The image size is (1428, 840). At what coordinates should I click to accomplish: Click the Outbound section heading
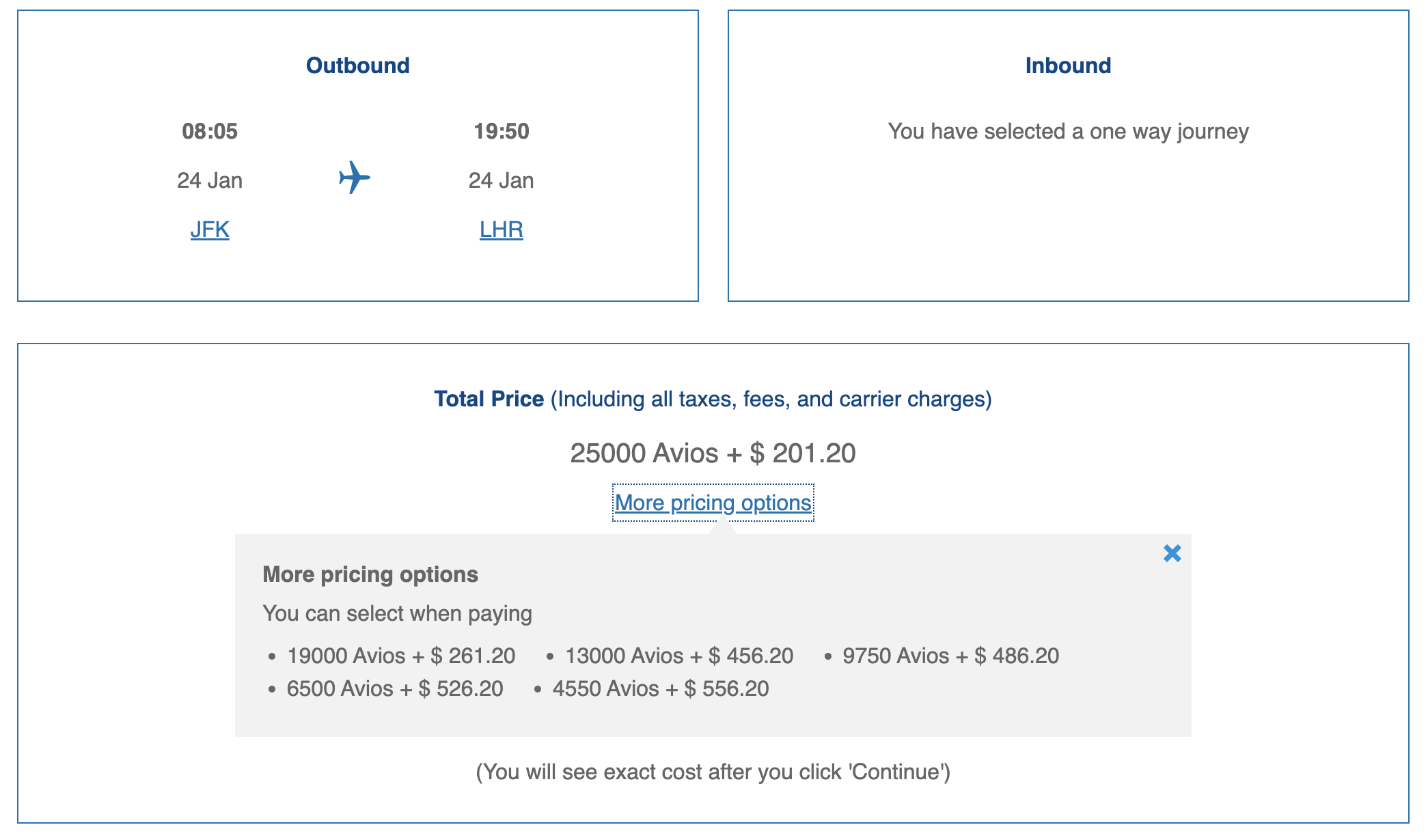[x=358, y=65]
